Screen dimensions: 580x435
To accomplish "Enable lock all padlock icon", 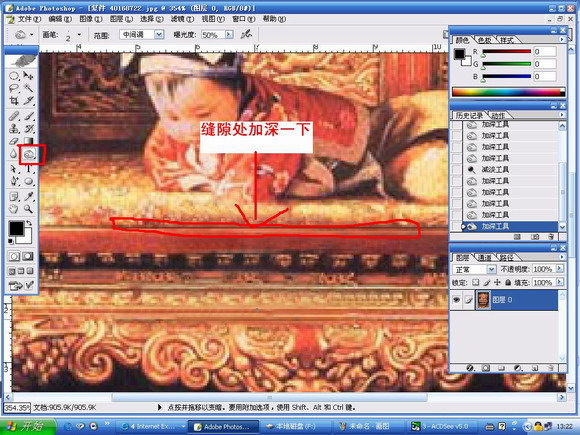I will click(x=508, y=283).
